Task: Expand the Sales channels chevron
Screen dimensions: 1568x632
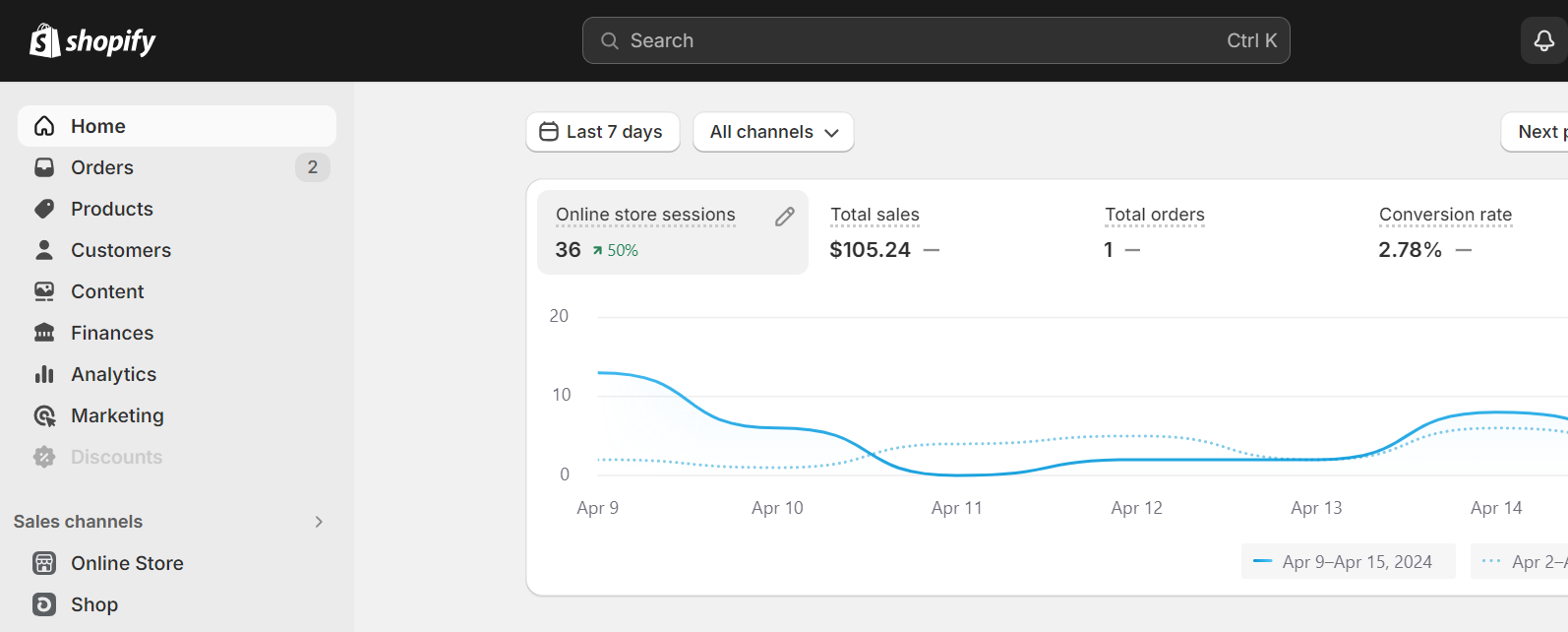Action: pyautogui.click(x=319, y=522)
